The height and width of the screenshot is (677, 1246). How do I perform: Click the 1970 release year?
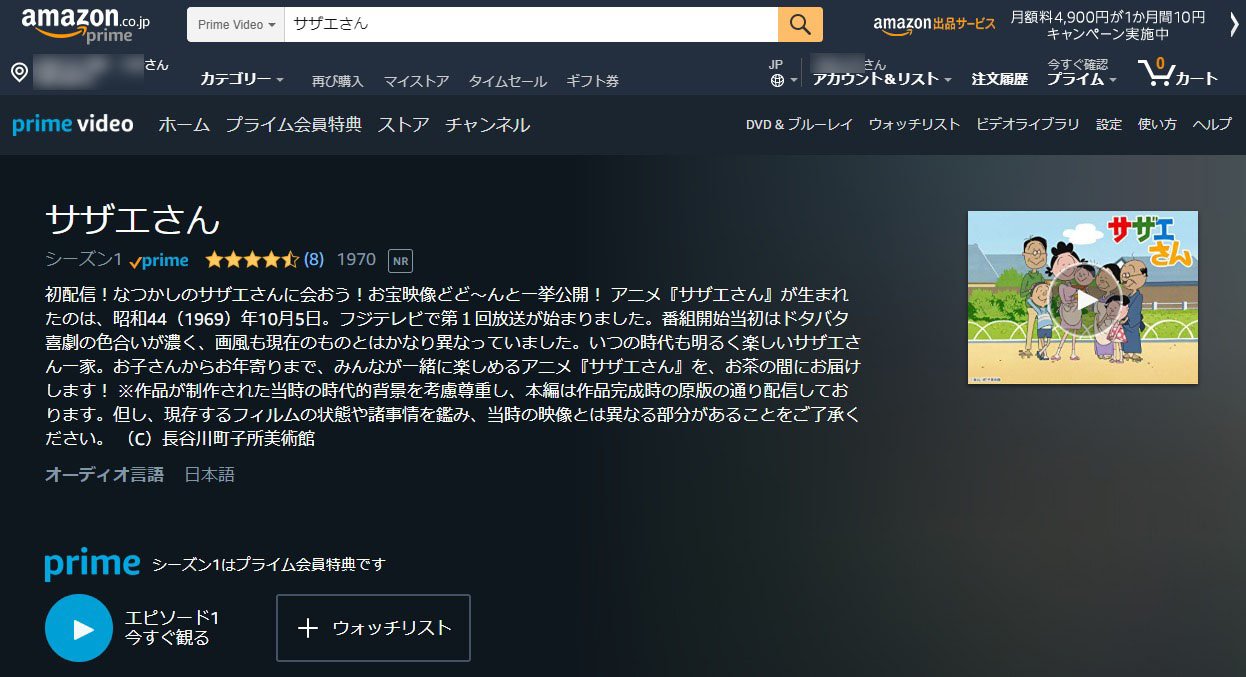356,260
